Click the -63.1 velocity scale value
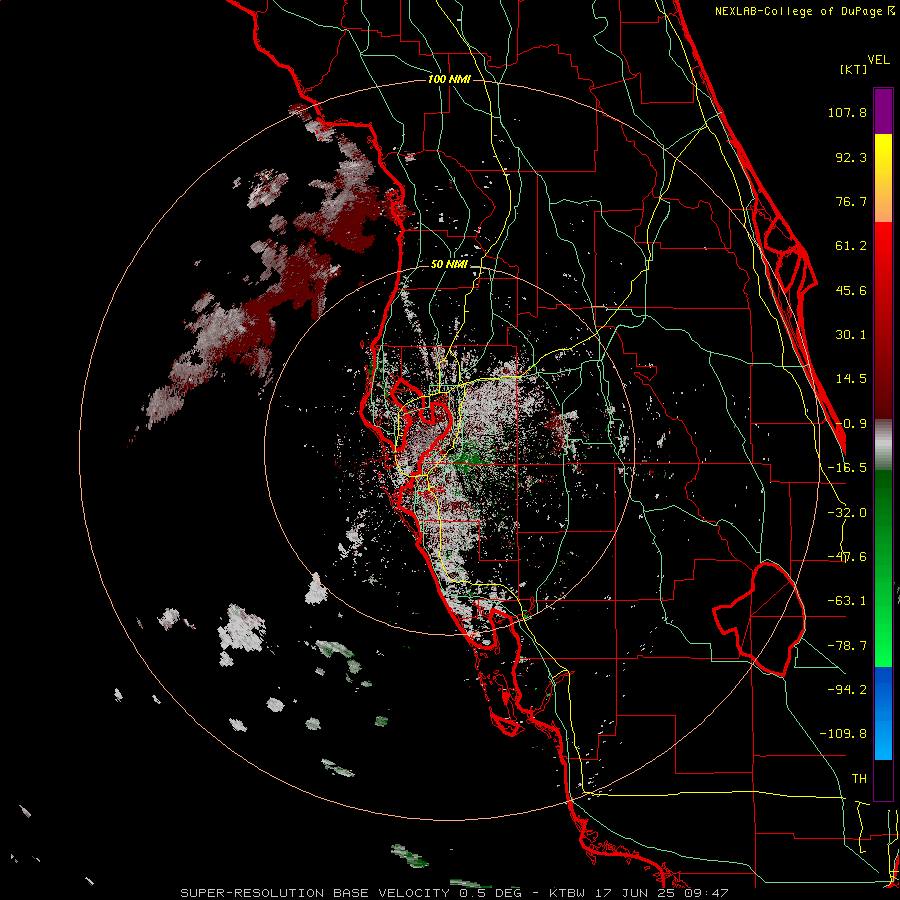This screenshot has width=900, height=900. pyautogui.click(x=847, y=601)
